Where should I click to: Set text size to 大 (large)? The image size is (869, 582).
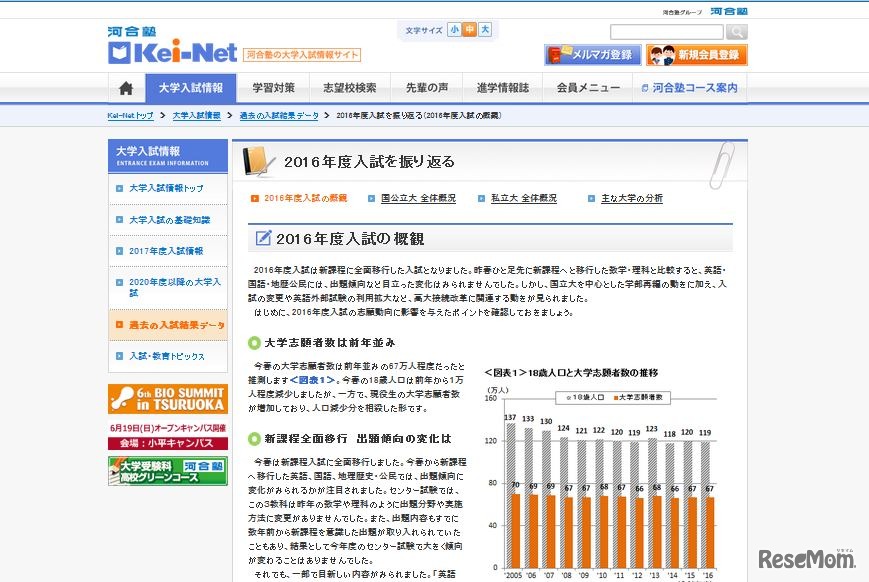485,30
